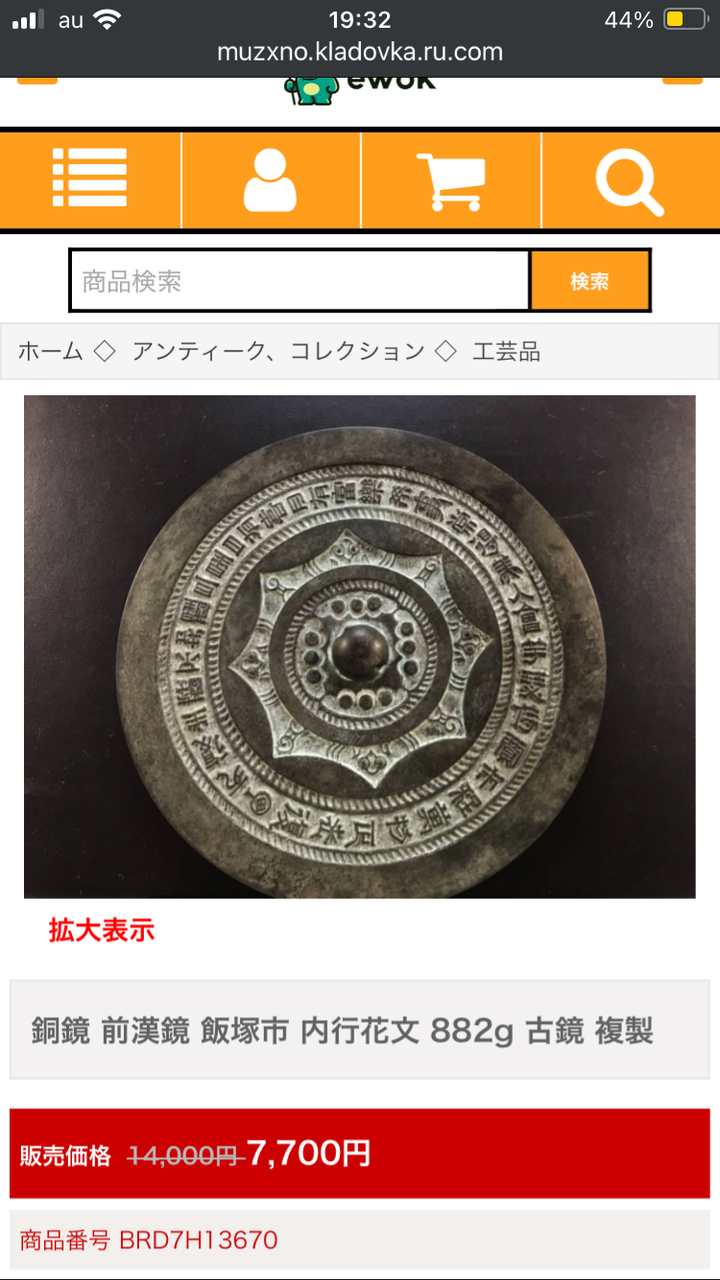
Task: Focus the 商品検索 search field
Action: 299,281
